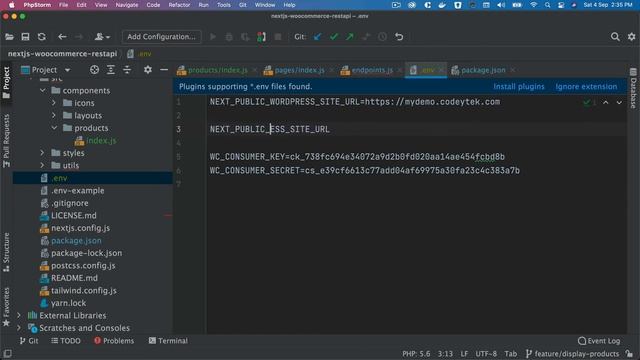Expand External Libraries node
Image resolution: width=640 pixels, height=360 pixels.
(19, 315)
